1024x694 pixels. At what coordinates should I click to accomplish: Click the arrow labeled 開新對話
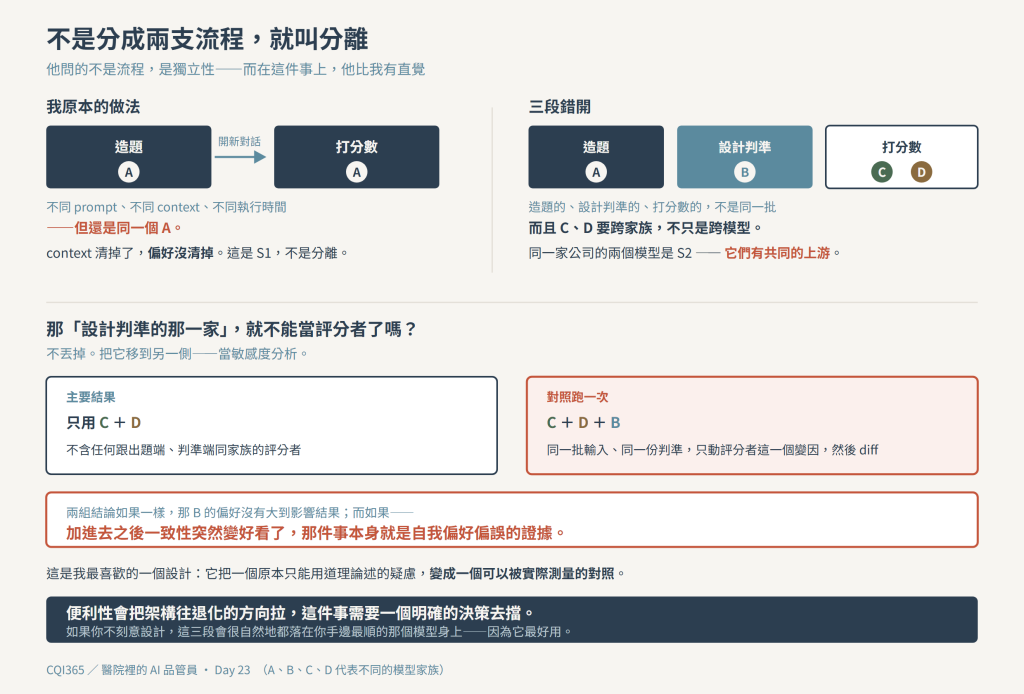(240, 157)
